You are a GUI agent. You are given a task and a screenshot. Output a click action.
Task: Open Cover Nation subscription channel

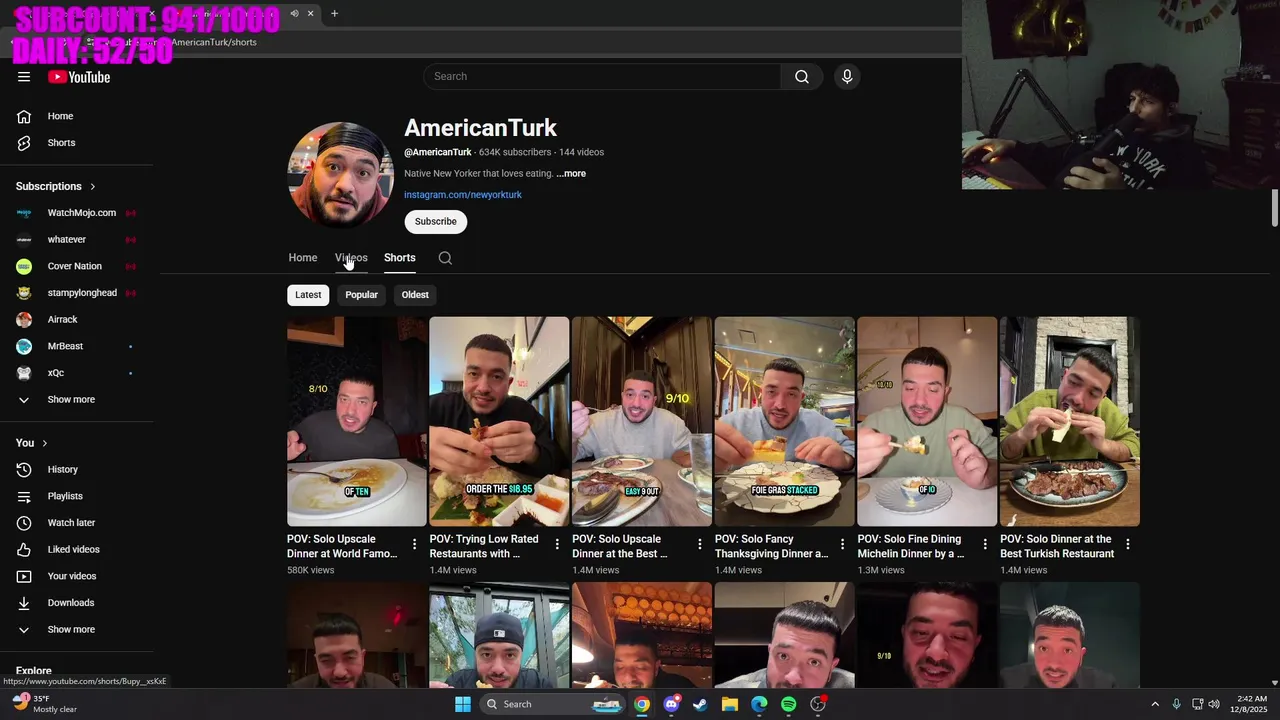77,266
